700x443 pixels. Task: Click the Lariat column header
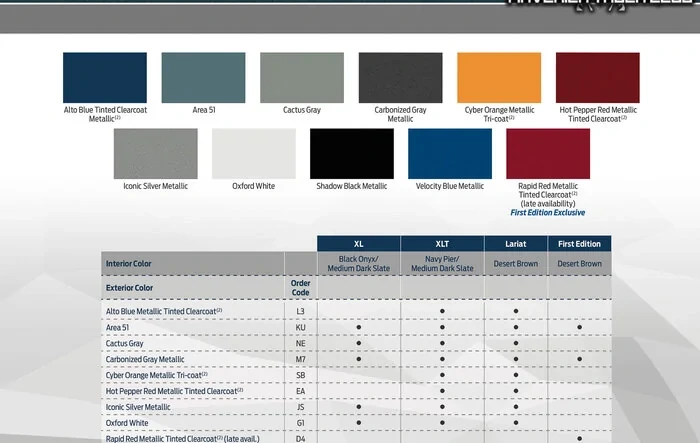[516, 244]
